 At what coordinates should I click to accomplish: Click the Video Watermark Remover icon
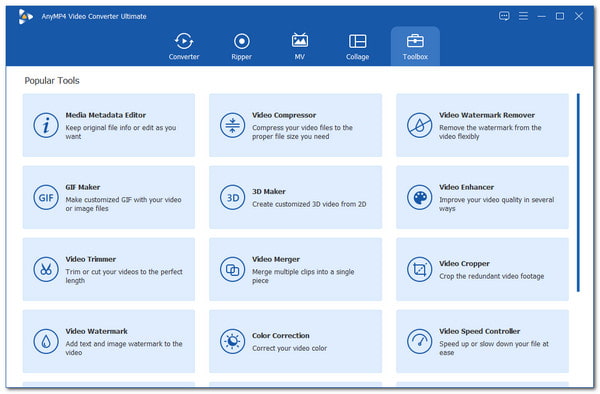tap(419, 125)
